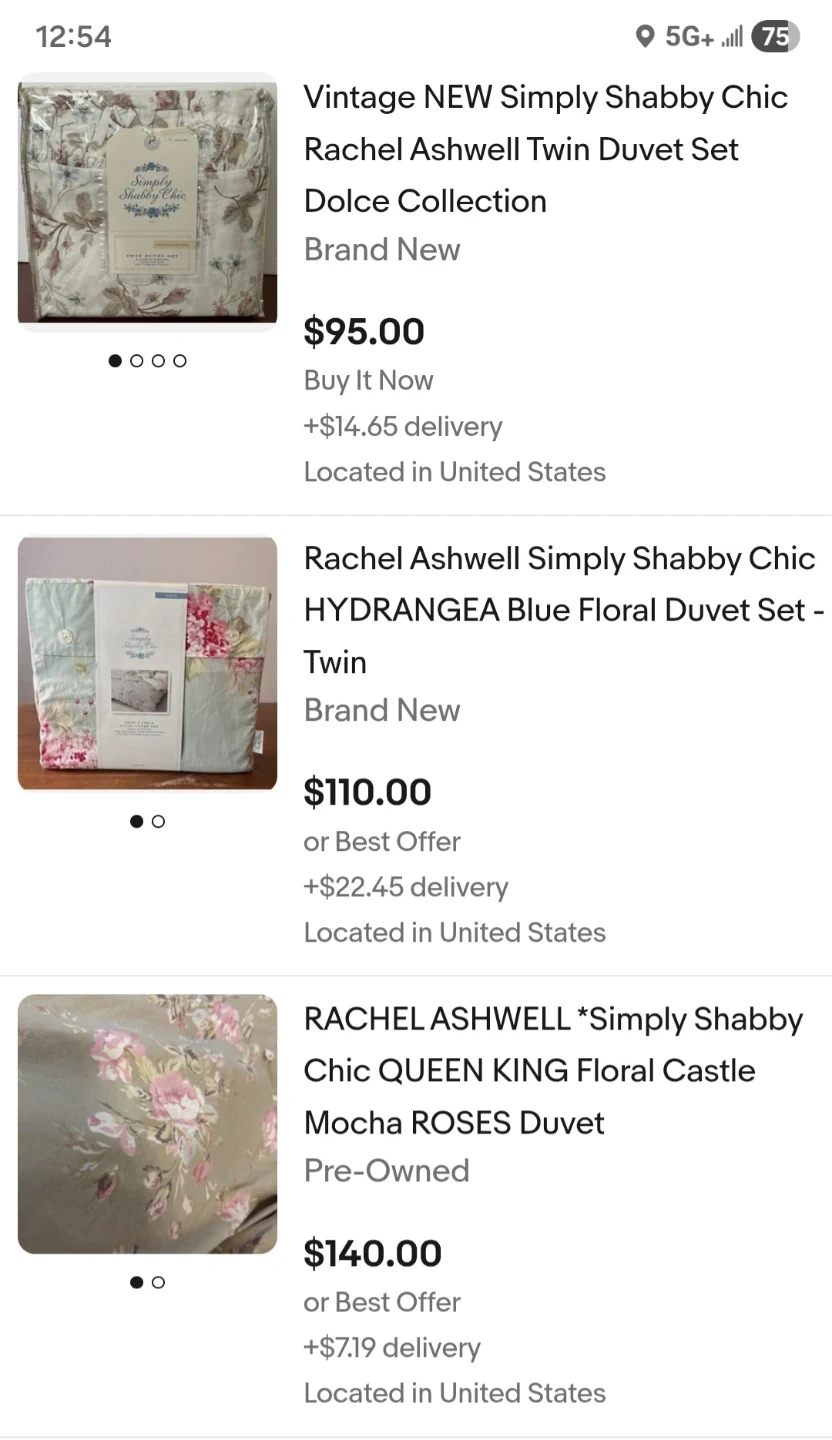Tap the 12:54 clock in status bar

coord(73,37)
